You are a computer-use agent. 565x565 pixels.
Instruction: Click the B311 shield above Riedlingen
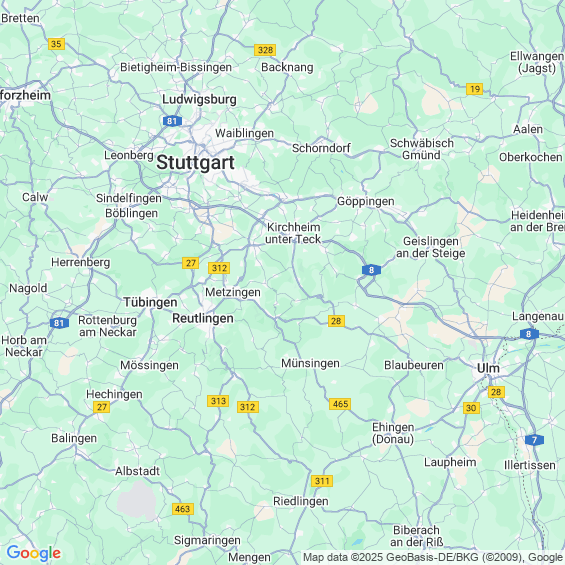(322, 481)
